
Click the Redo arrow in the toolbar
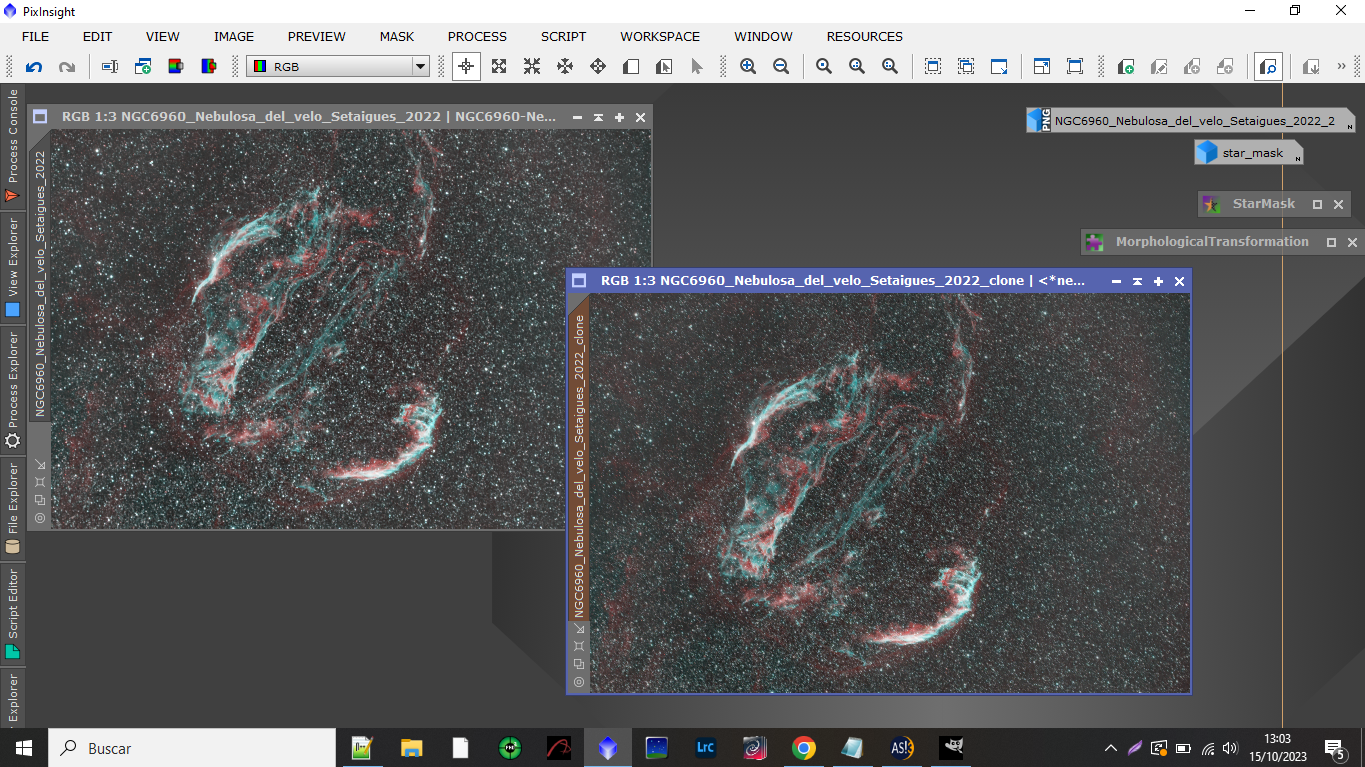[x=67, y=67]
